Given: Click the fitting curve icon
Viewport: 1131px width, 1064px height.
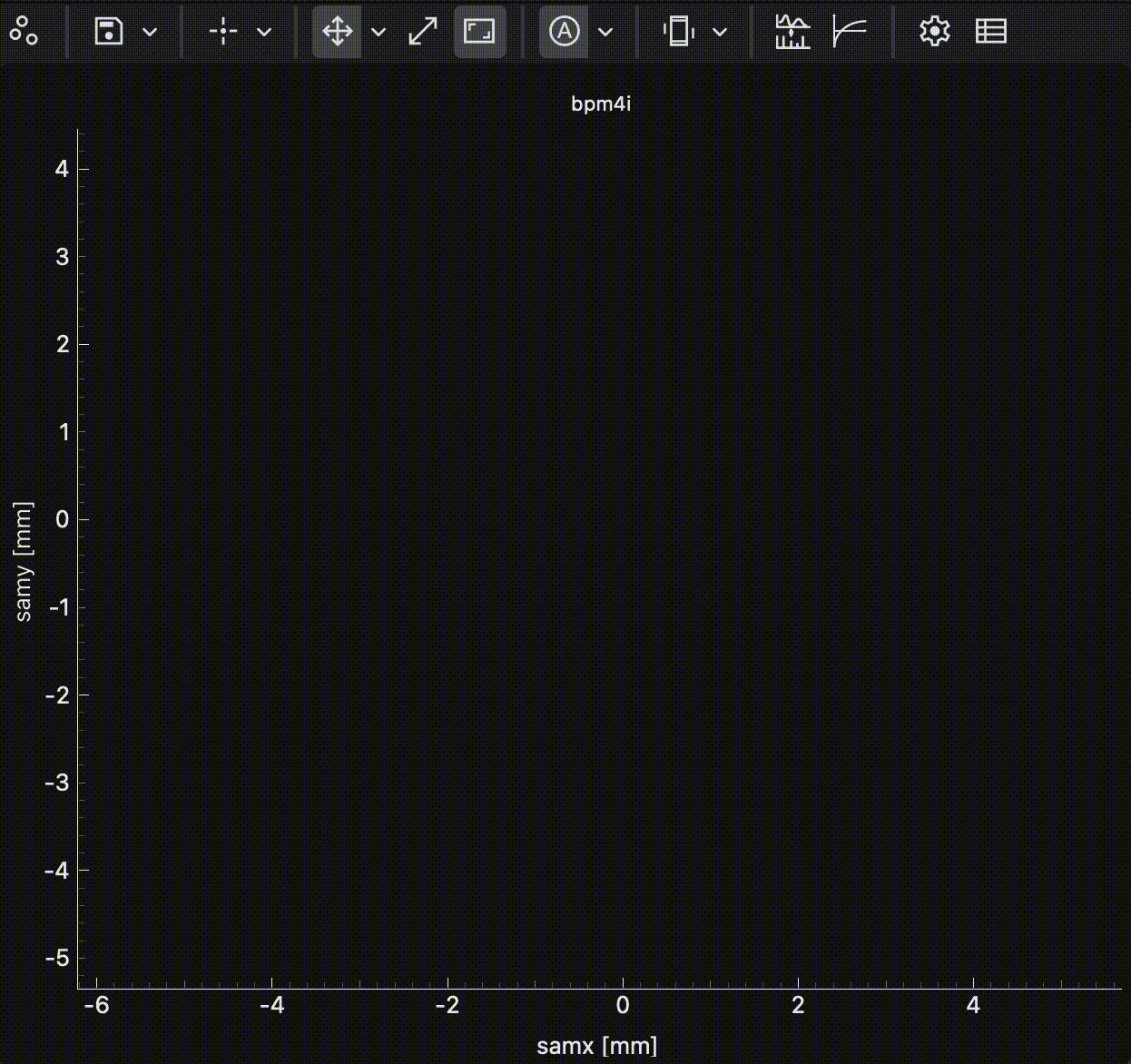Looking at the screenshot, I should [850, 32].
